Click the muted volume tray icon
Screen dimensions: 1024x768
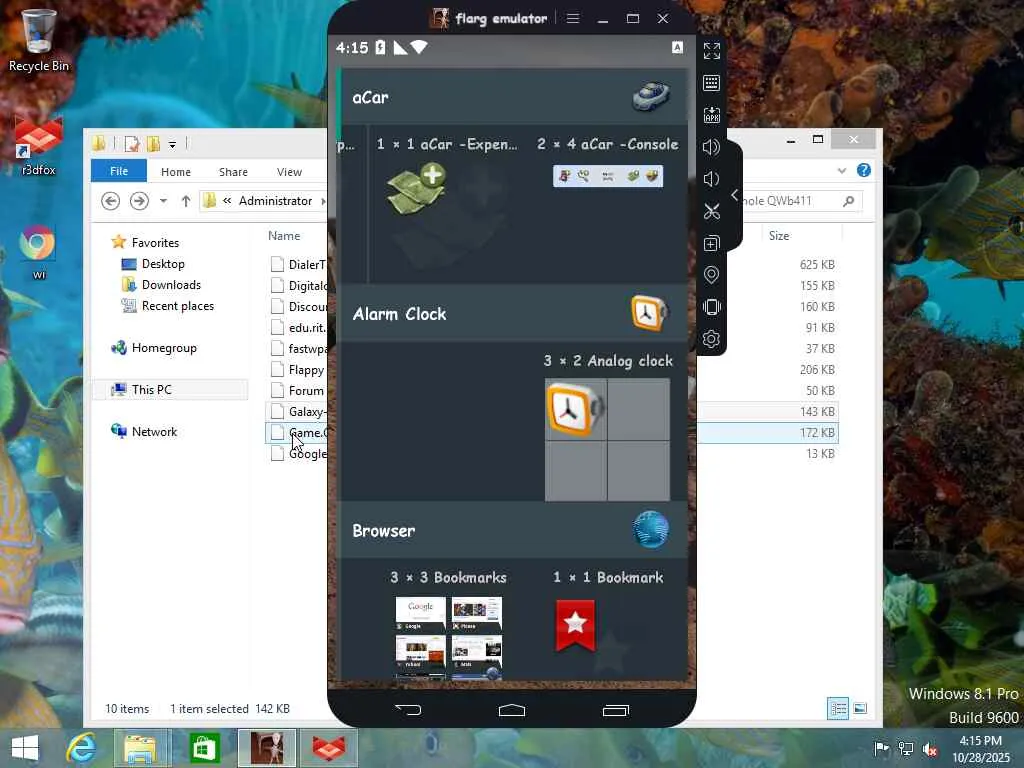(929, 749)
